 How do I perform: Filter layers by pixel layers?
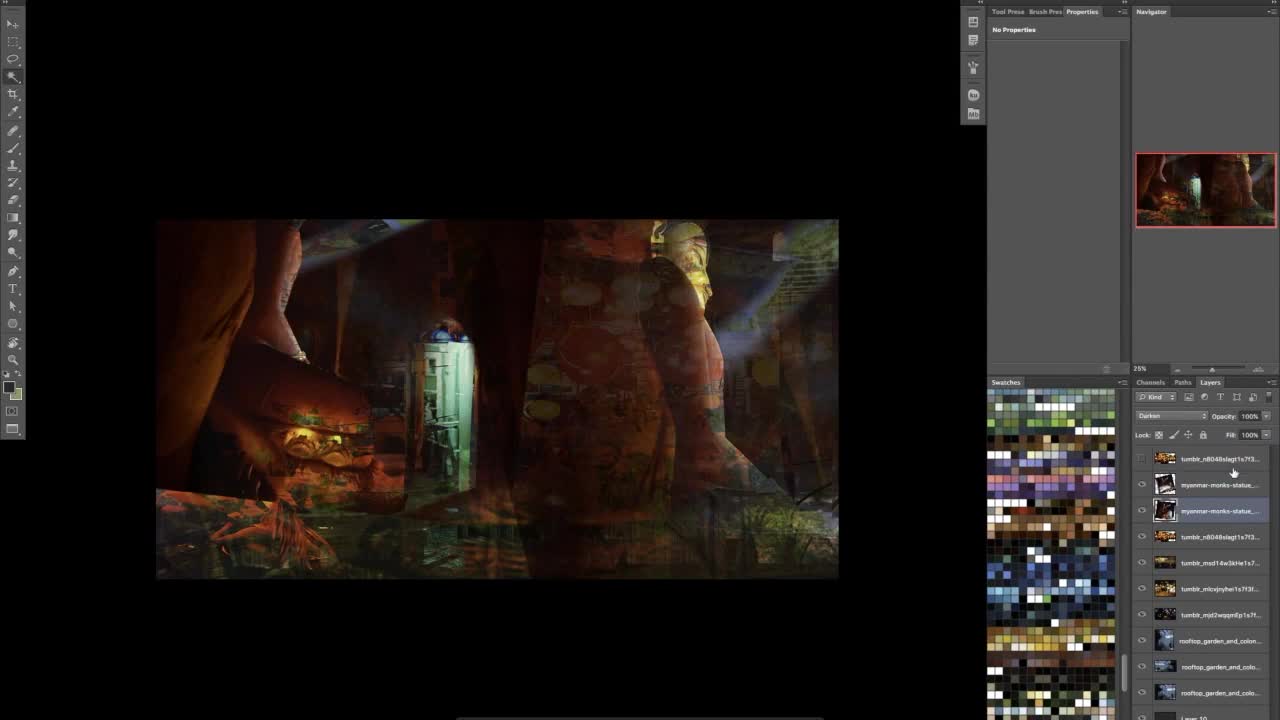[x=1189, y=397]
